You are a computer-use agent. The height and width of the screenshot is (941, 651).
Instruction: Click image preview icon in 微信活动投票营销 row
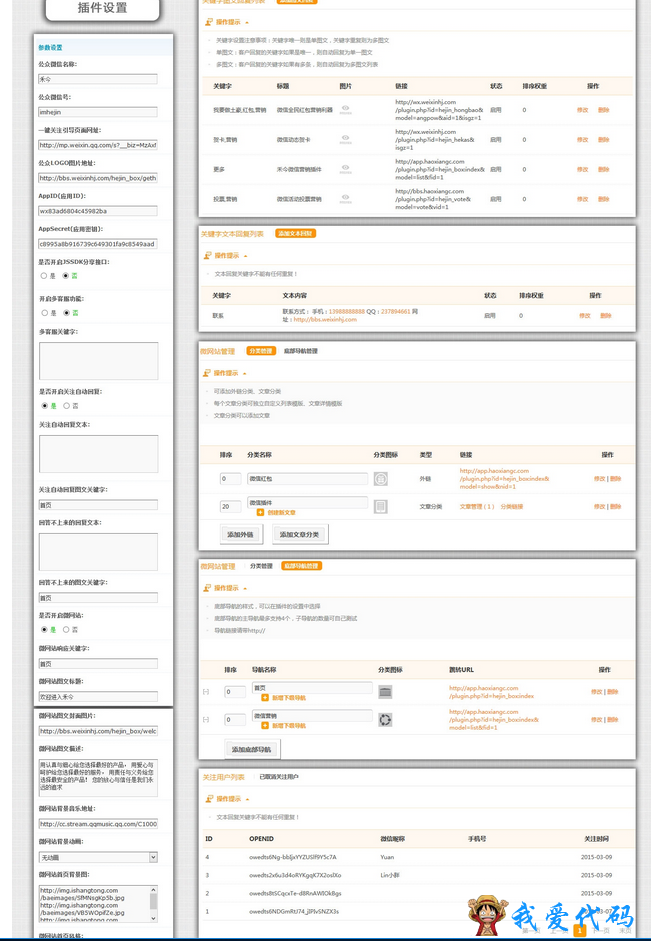[346, 199]
